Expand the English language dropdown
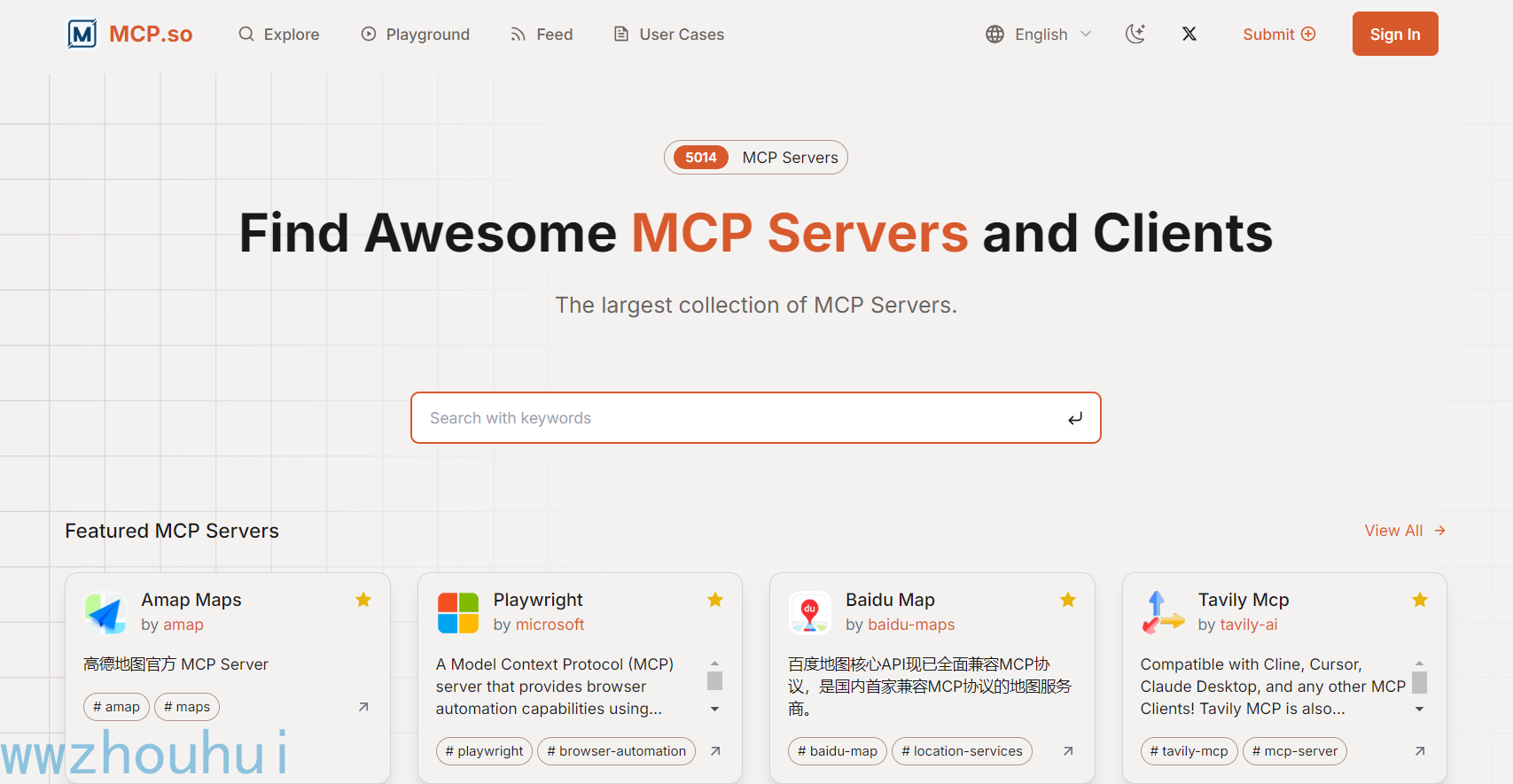The image size is (1513, 784). pyautogui.click(x=1039, y=35)
